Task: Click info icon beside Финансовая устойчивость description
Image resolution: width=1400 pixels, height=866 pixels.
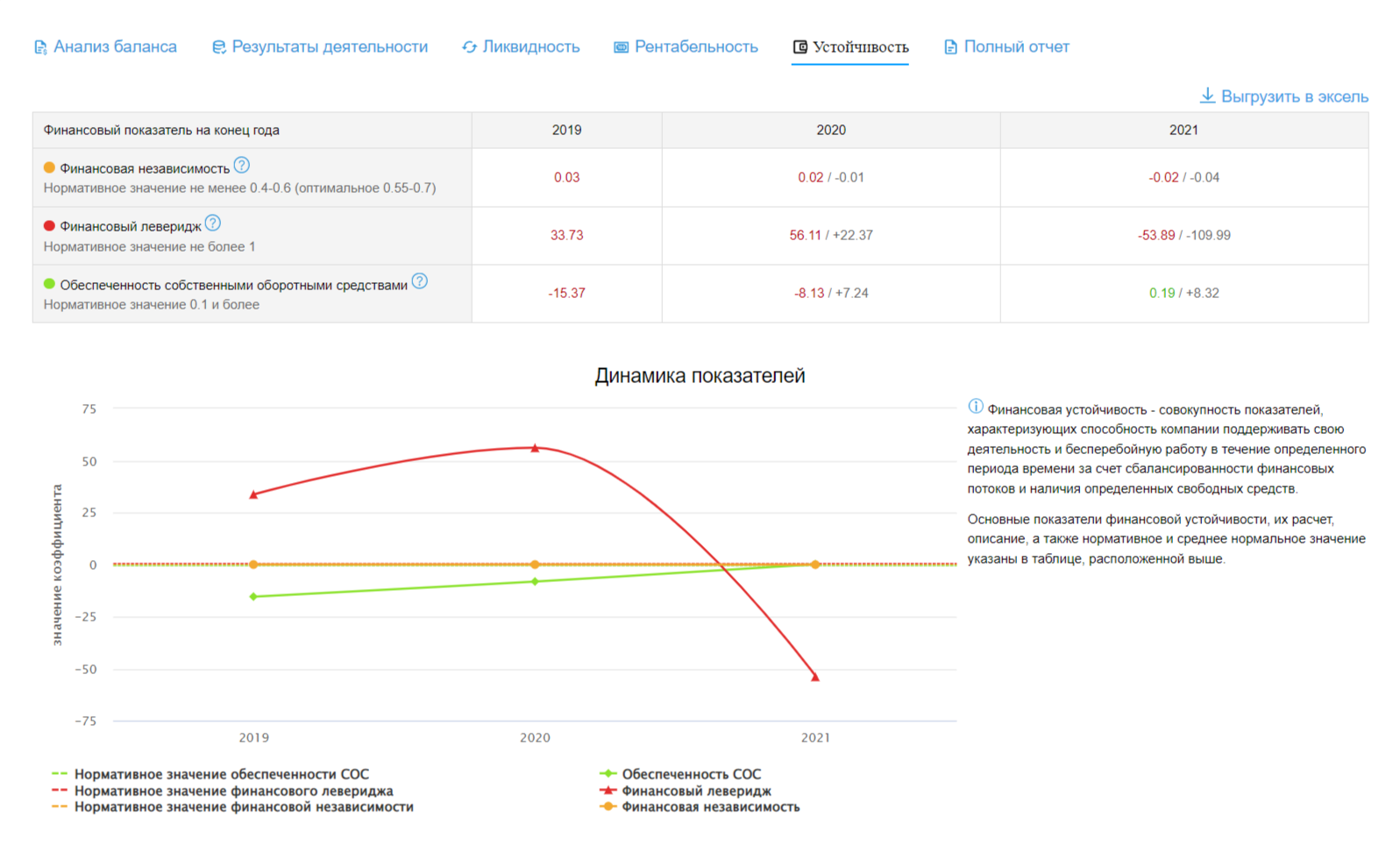Action: [x=976, y=407]
